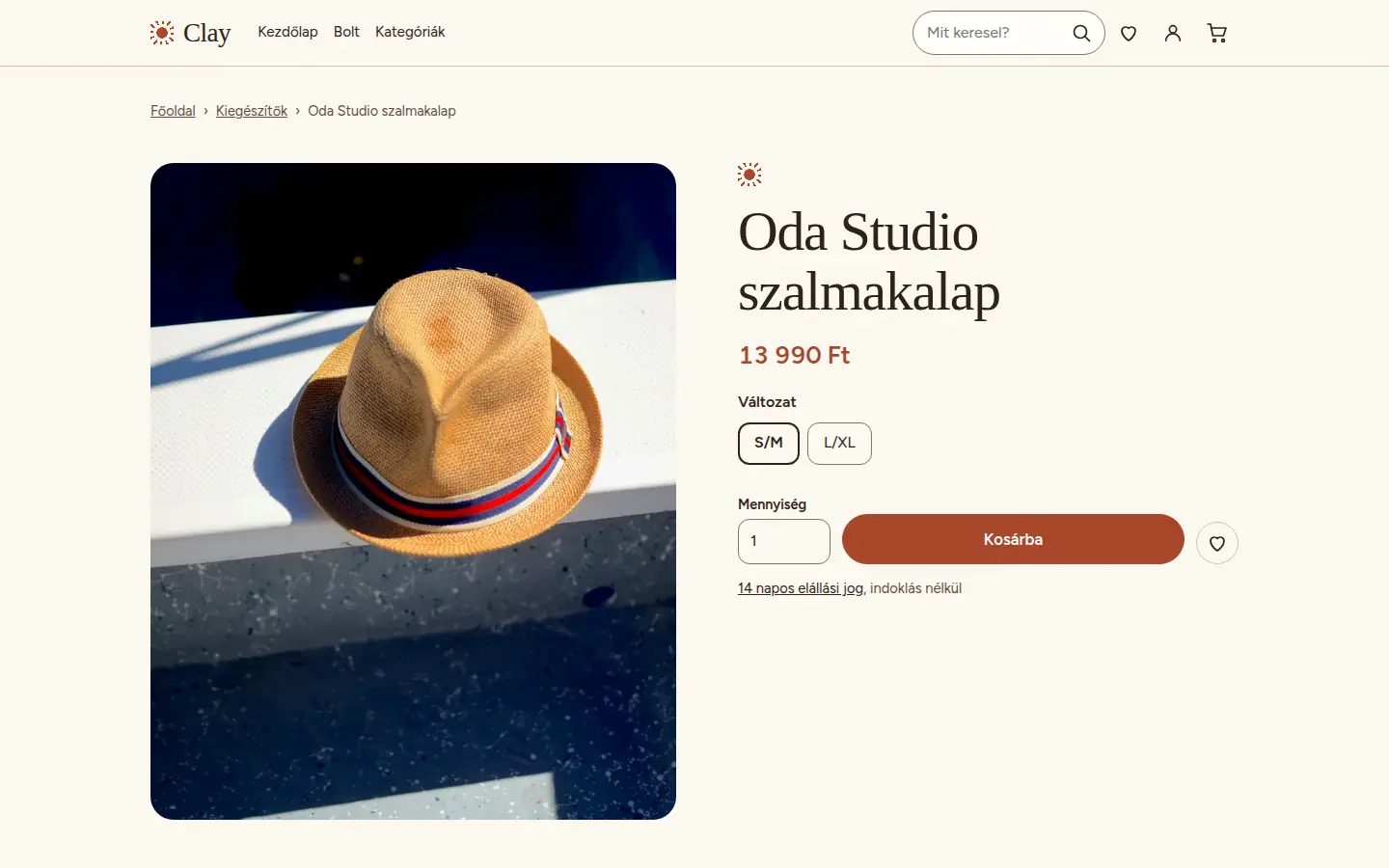Open the wishlist heart in the header
Screen dimensions: 1389x868
coord(1129,34)
